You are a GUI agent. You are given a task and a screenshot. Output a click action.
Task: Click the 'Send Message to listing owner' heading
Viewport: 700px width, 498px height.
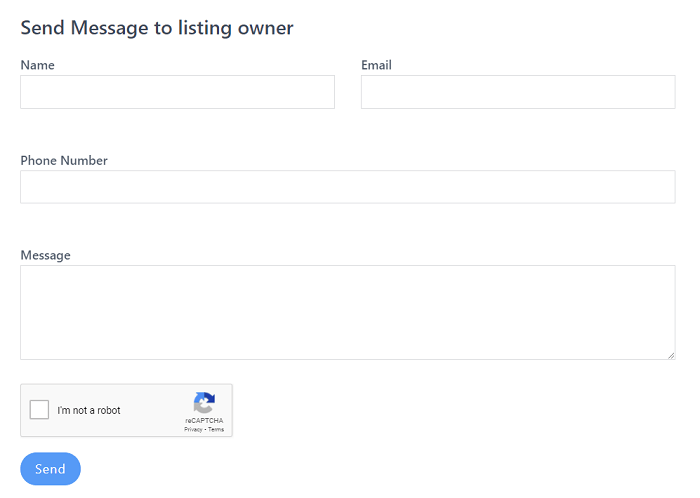(157, 28)
